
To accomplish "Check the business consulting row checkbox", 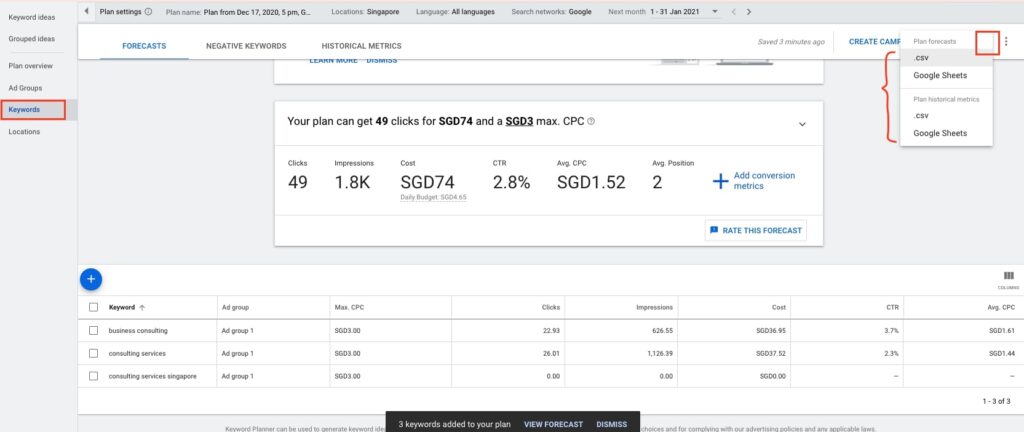I will click(93, 331).
